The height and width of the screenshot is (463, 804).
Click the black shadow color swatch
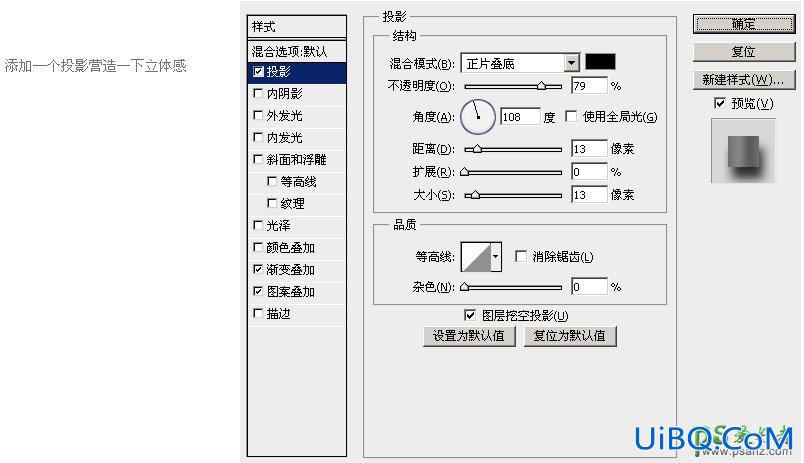pyautogui.click(x=600, y=62)
